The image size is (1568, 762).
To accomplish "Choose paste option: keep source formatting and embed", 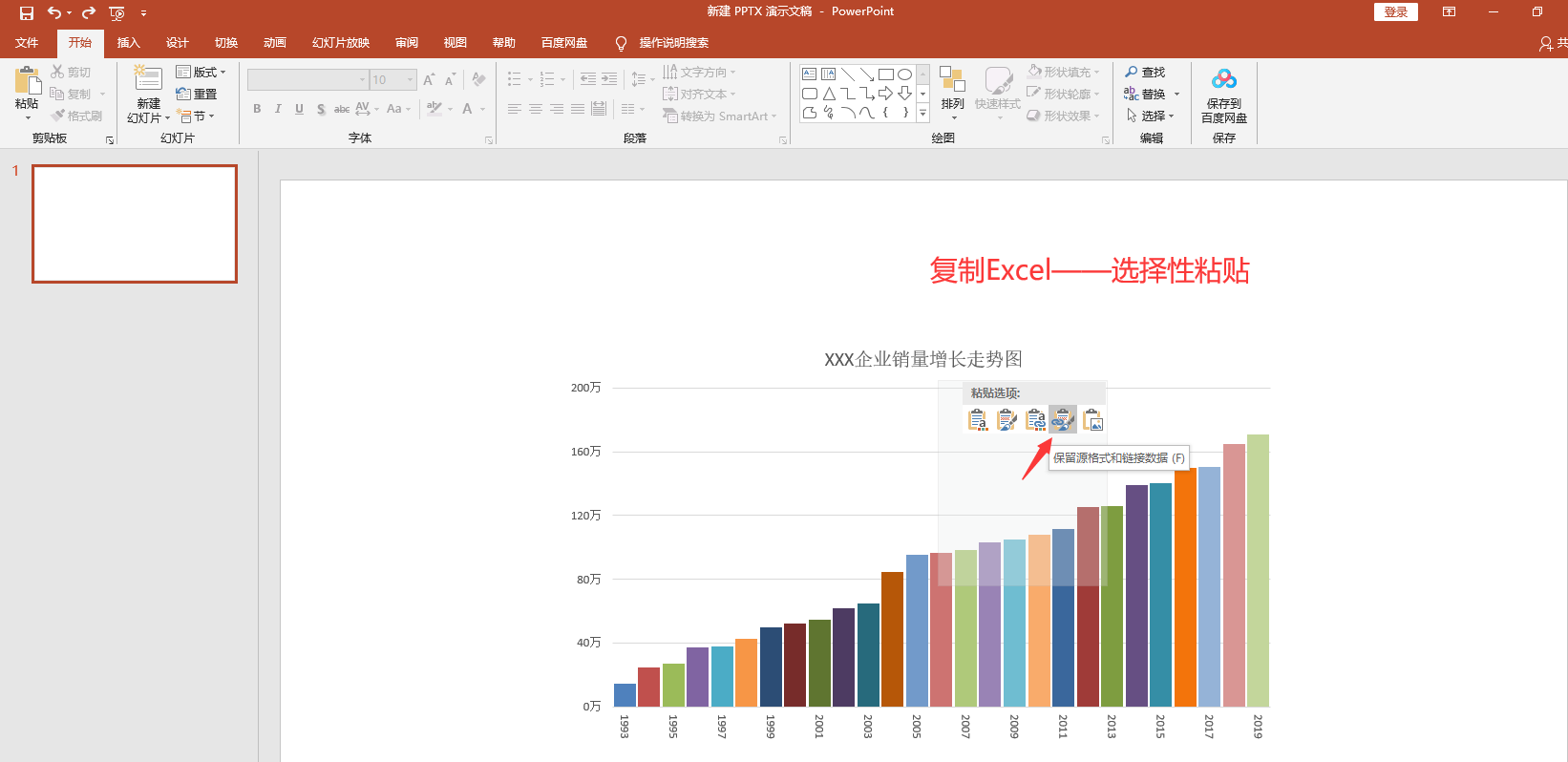I will coord(1006,420).
